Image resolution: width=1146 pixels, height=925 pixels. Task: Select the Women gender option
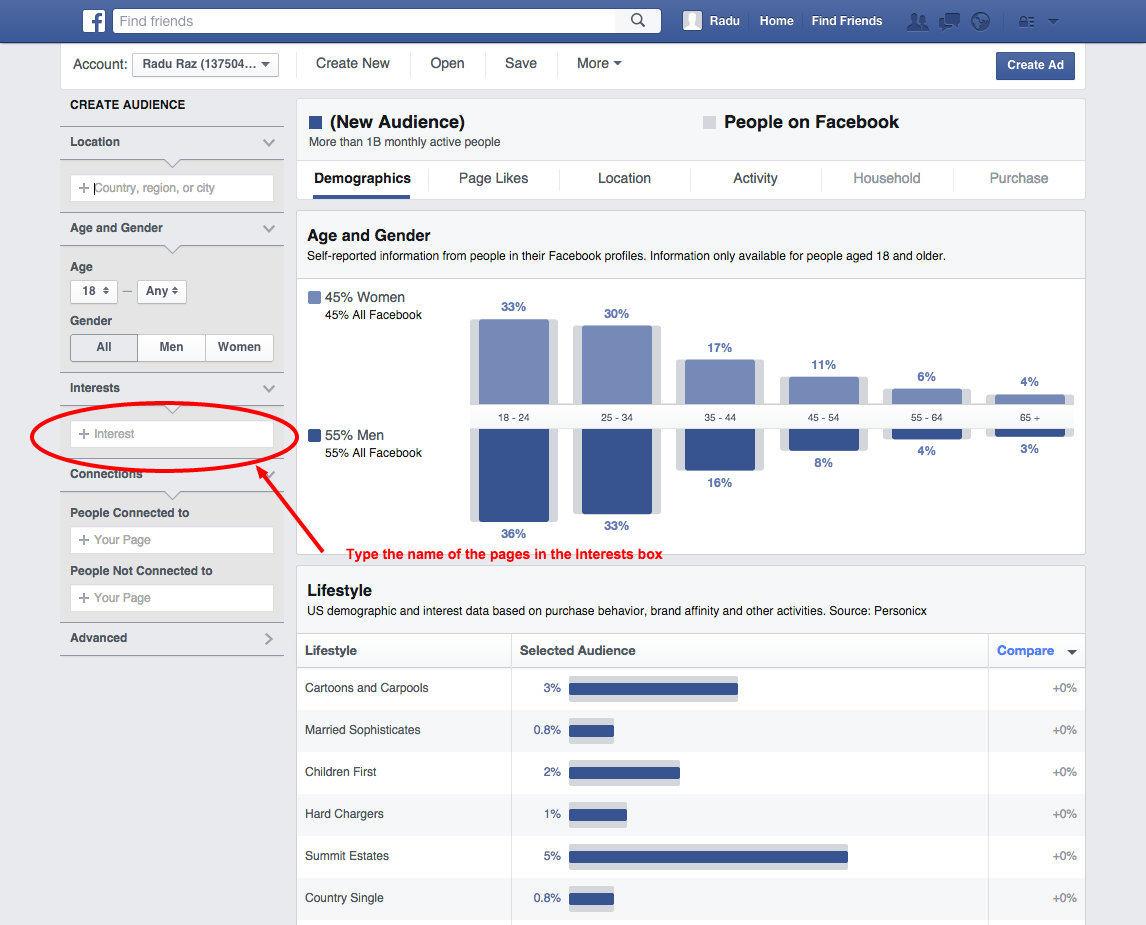click(239, 347)
